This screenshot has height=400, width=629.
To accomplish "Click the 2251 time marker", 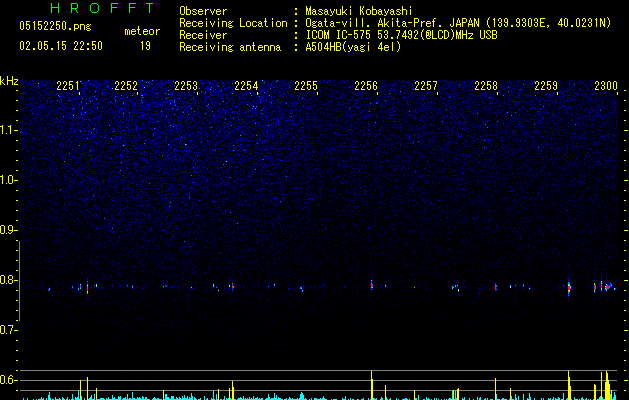I will click(68, 86).
